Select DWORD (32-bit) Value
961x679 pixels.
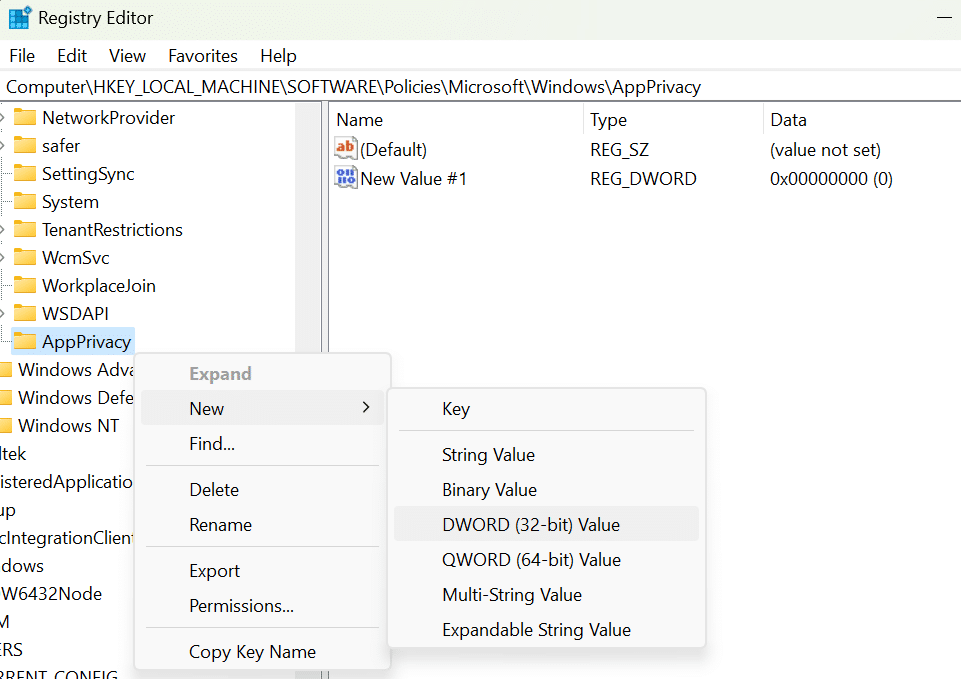[x=547, y=524]
